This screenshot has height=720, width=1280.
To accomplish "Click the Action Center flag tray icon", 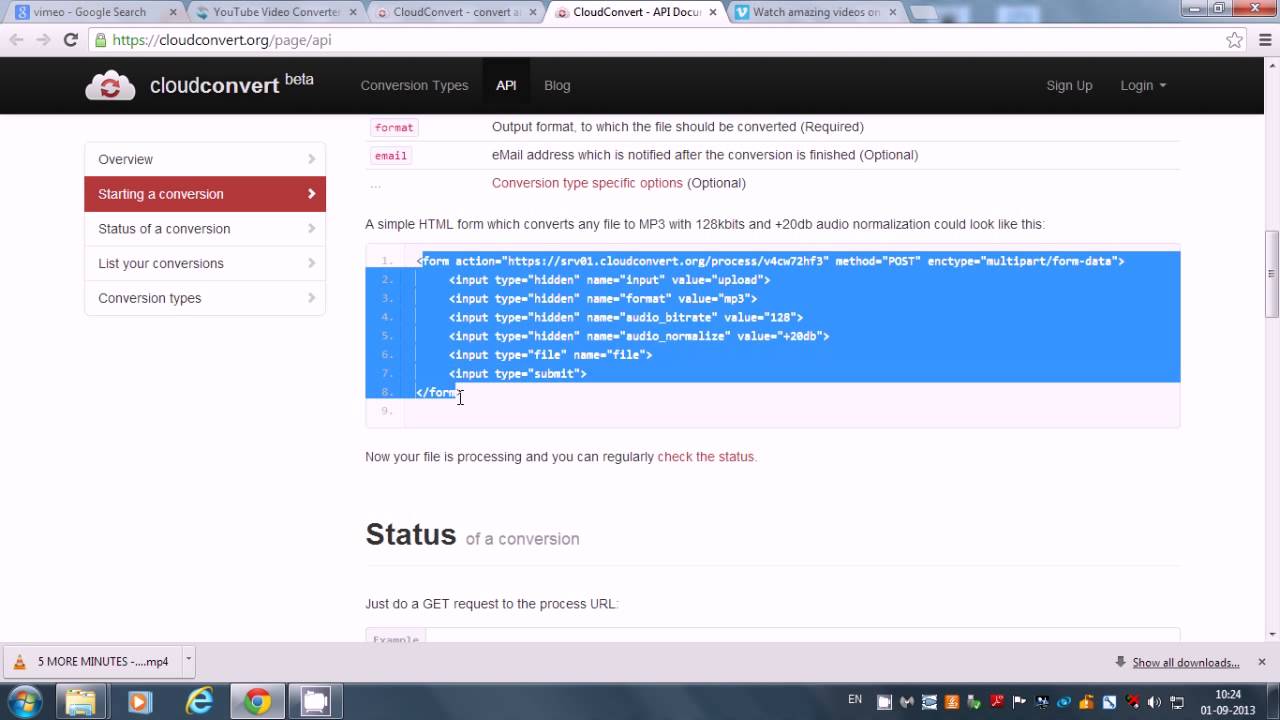I will (1019, 702).
